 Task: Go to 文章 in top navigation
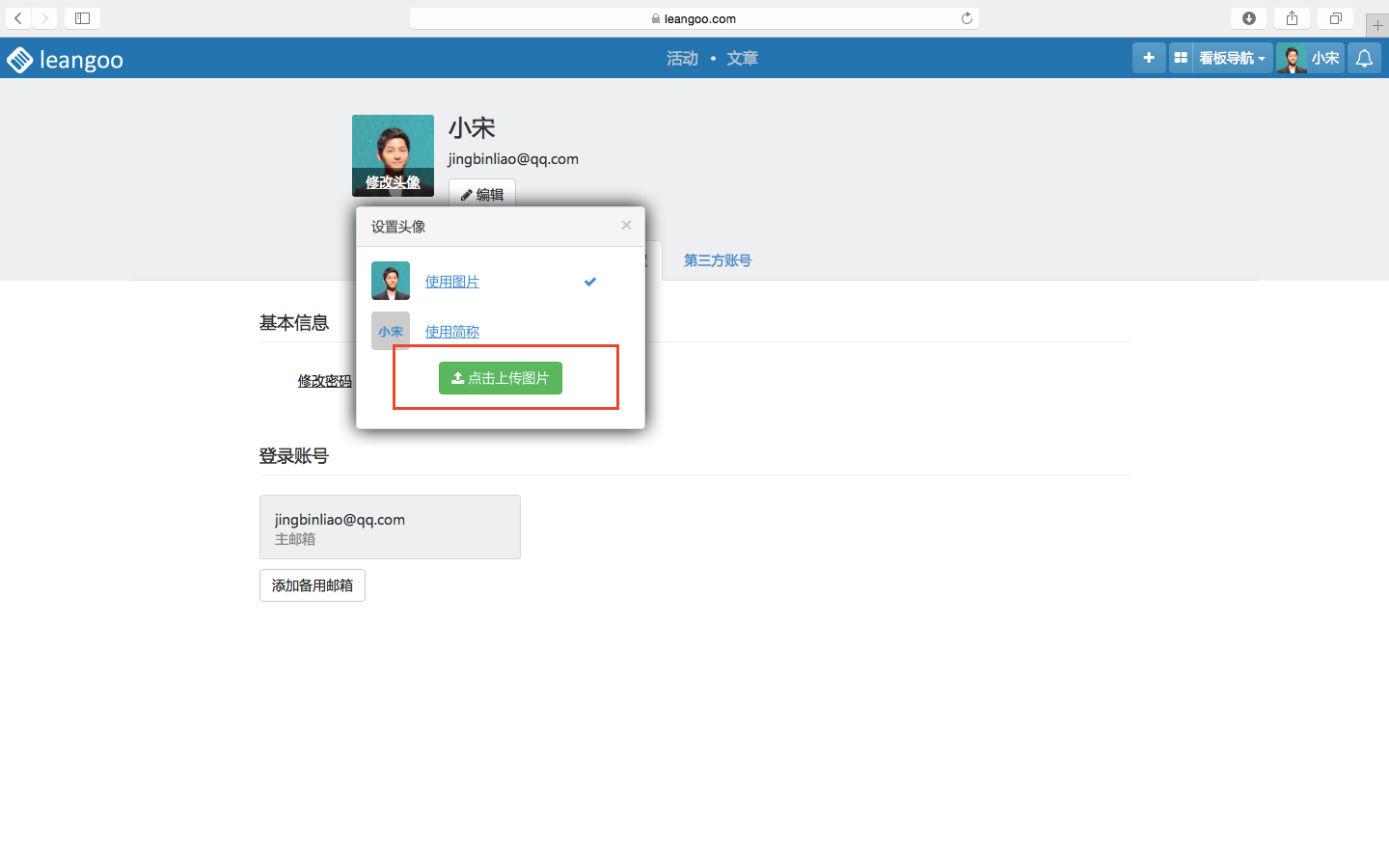pos(742,59)
